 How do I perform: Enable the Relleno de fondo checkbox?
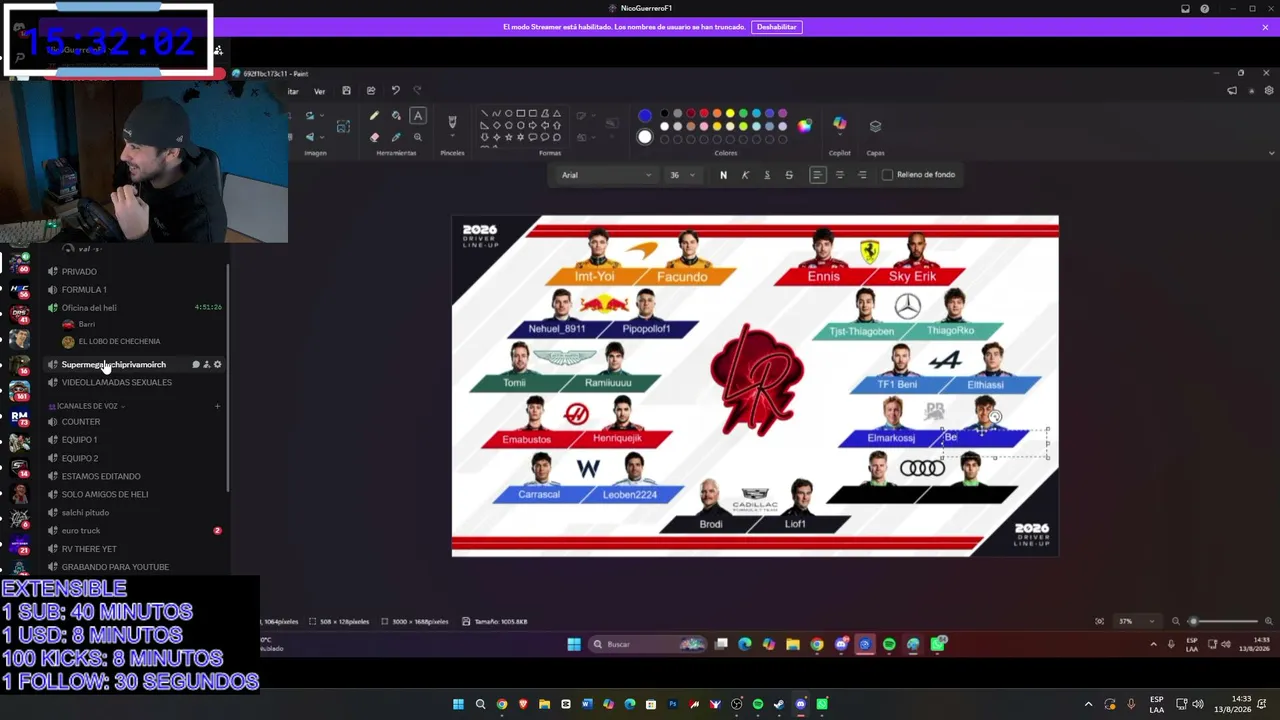point(887,175)
